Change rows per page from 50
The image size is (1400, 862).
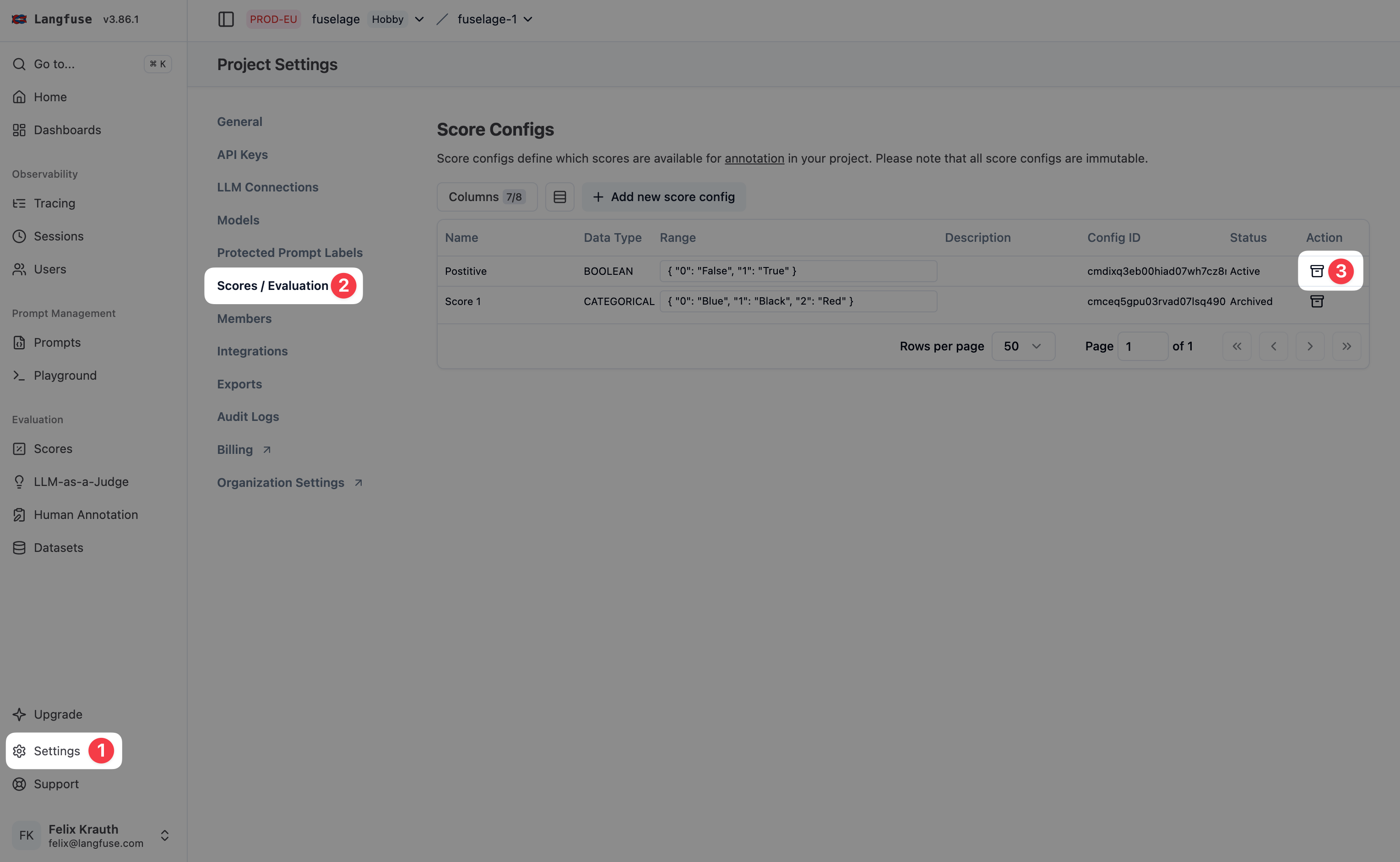pyautogui.click(x=1023, y=345)
